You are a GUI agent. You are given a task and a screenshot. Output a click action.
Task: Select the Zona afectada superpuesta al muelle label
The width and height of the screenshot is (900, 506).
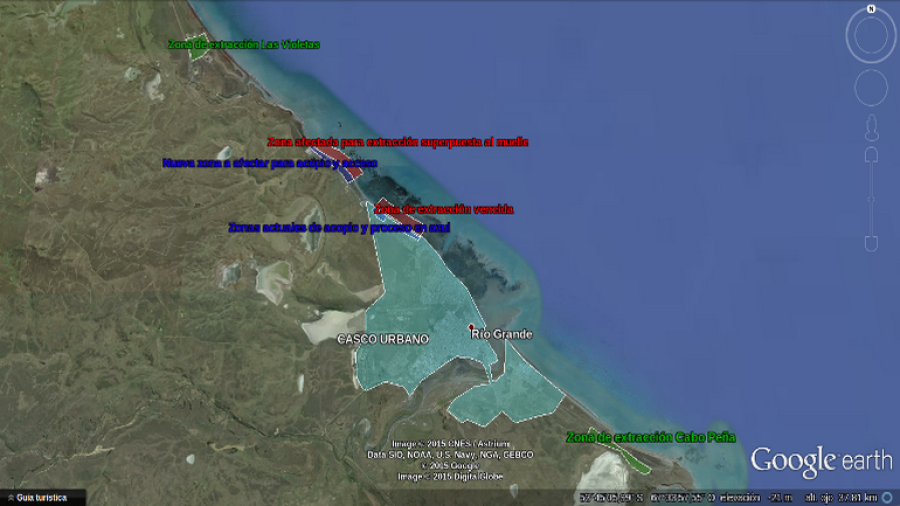pyautogui.click(x=397, y=142)
